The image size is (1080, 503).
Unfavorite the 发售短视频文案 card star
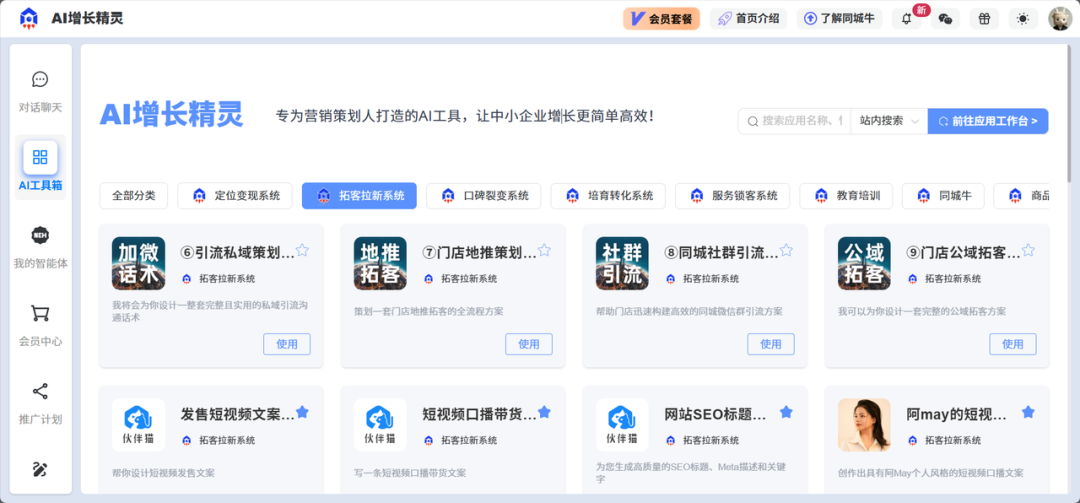[302, 412]
